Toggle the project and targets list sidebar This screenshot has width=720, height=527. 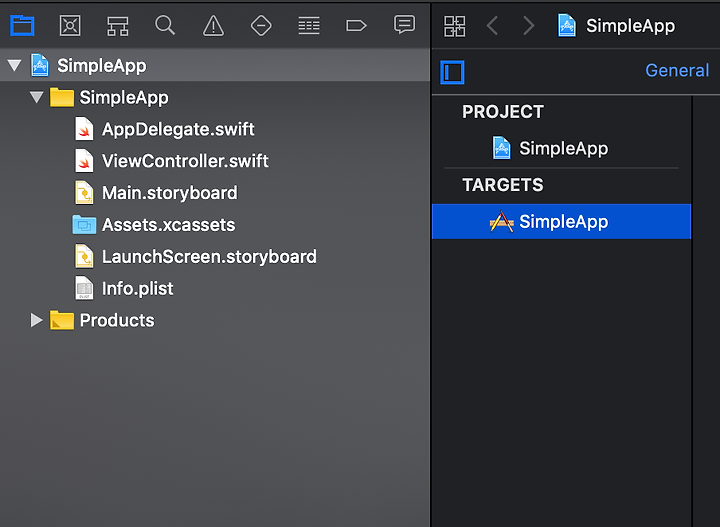(452, 72)
